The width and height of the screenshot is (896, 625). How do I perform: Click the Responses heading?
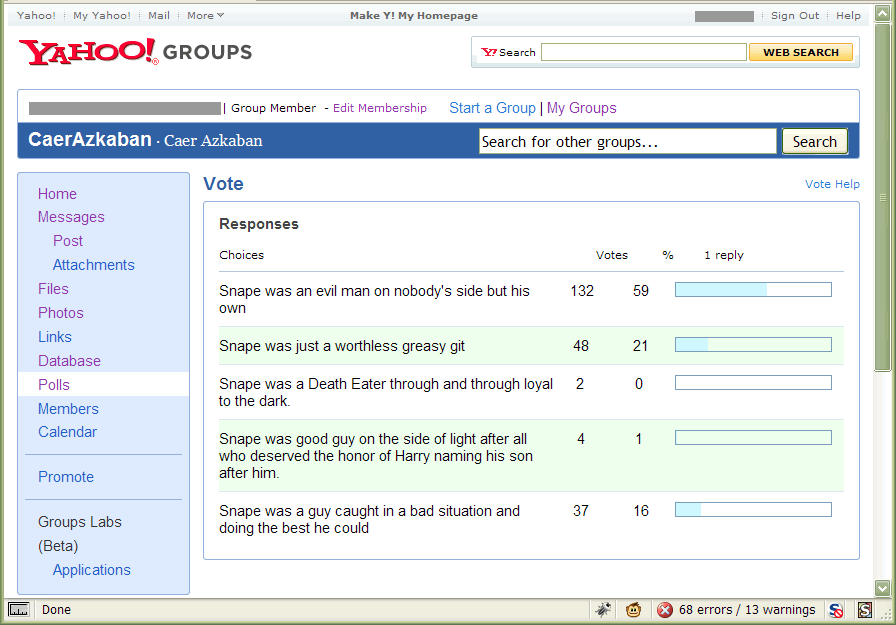(x=258, y=224)
